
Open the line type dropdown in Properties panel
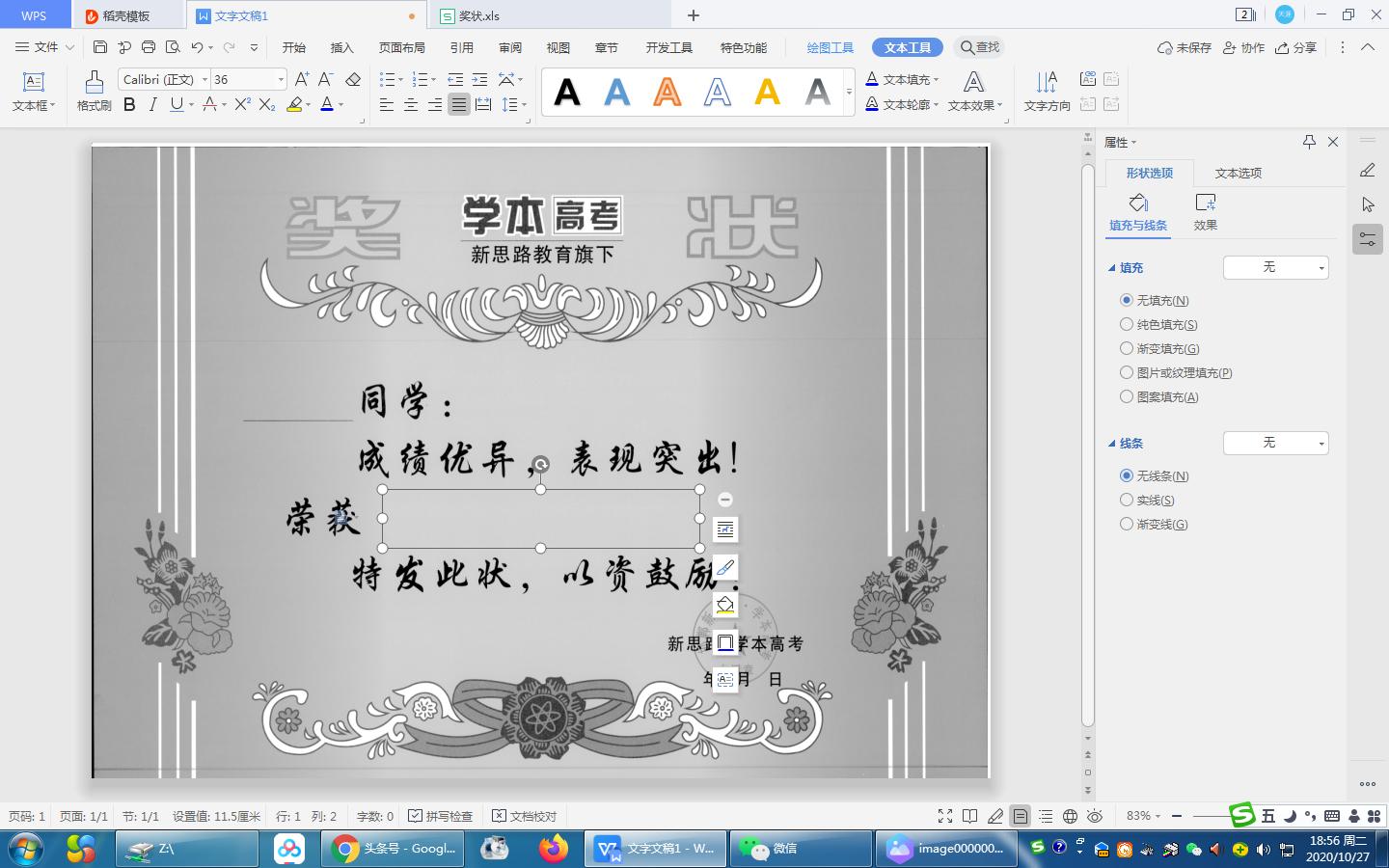1276,443
